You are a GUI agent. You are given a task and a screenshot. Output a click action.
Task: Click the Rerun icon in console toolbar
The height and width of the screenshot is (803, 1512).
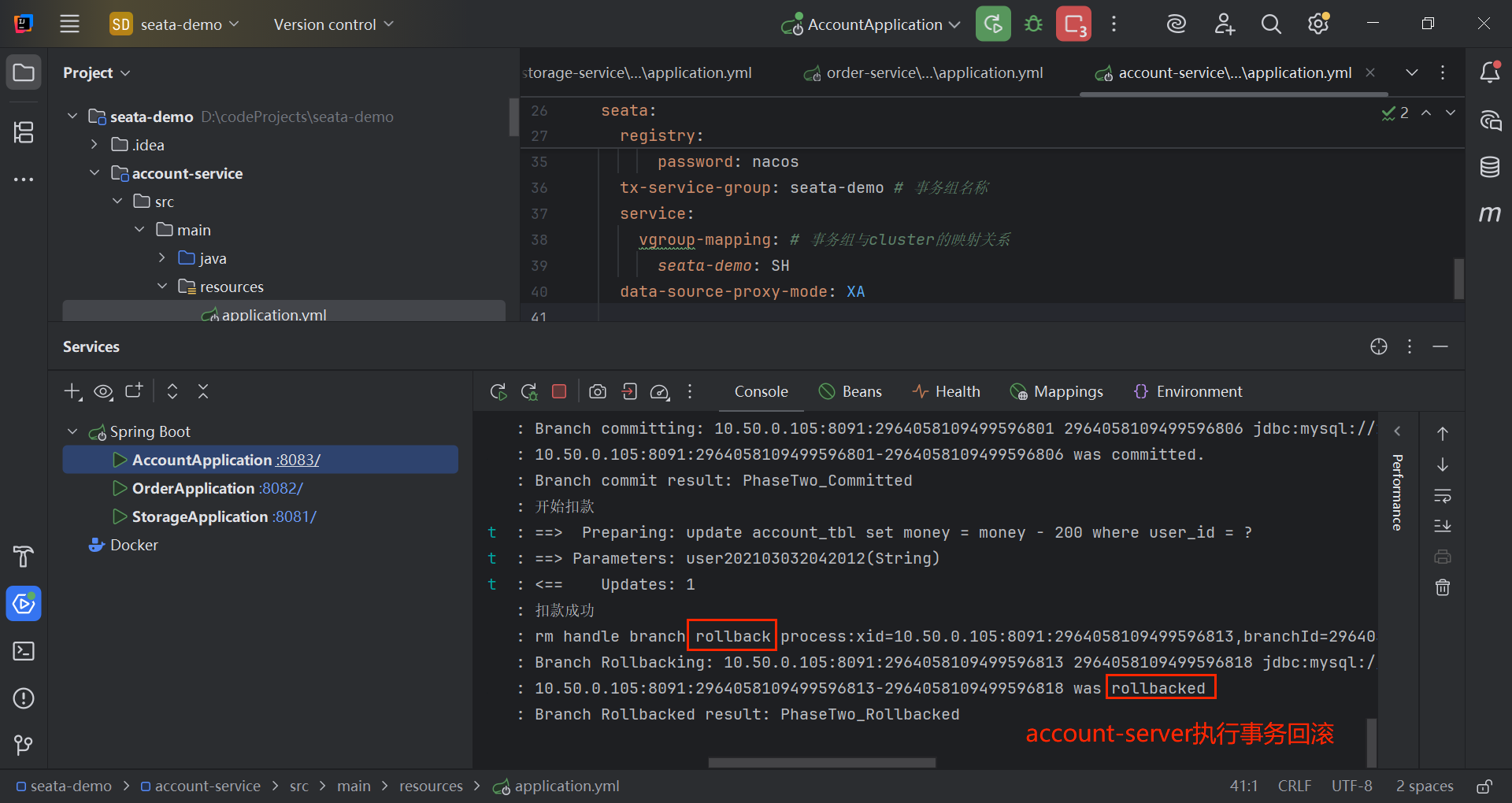(498, 391)
